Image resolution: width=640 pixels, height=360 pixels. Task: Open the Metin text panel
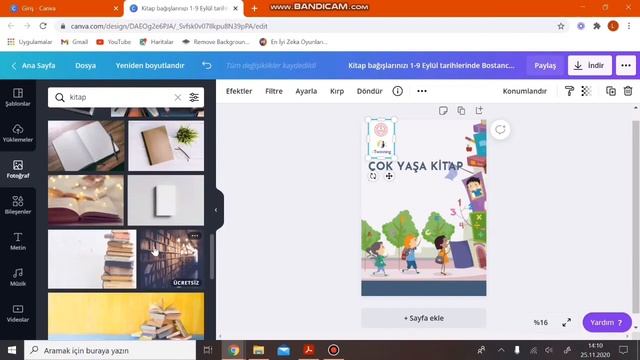click(x=18, y=241)
